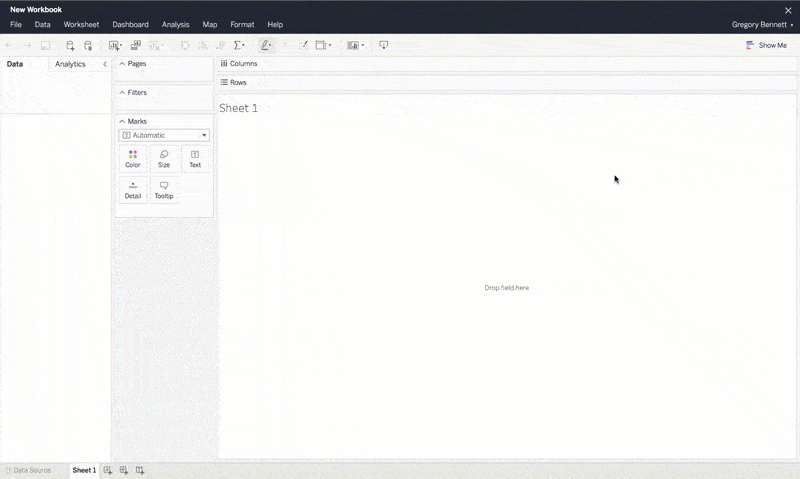Click the Text card in Marks

point(195,159)
